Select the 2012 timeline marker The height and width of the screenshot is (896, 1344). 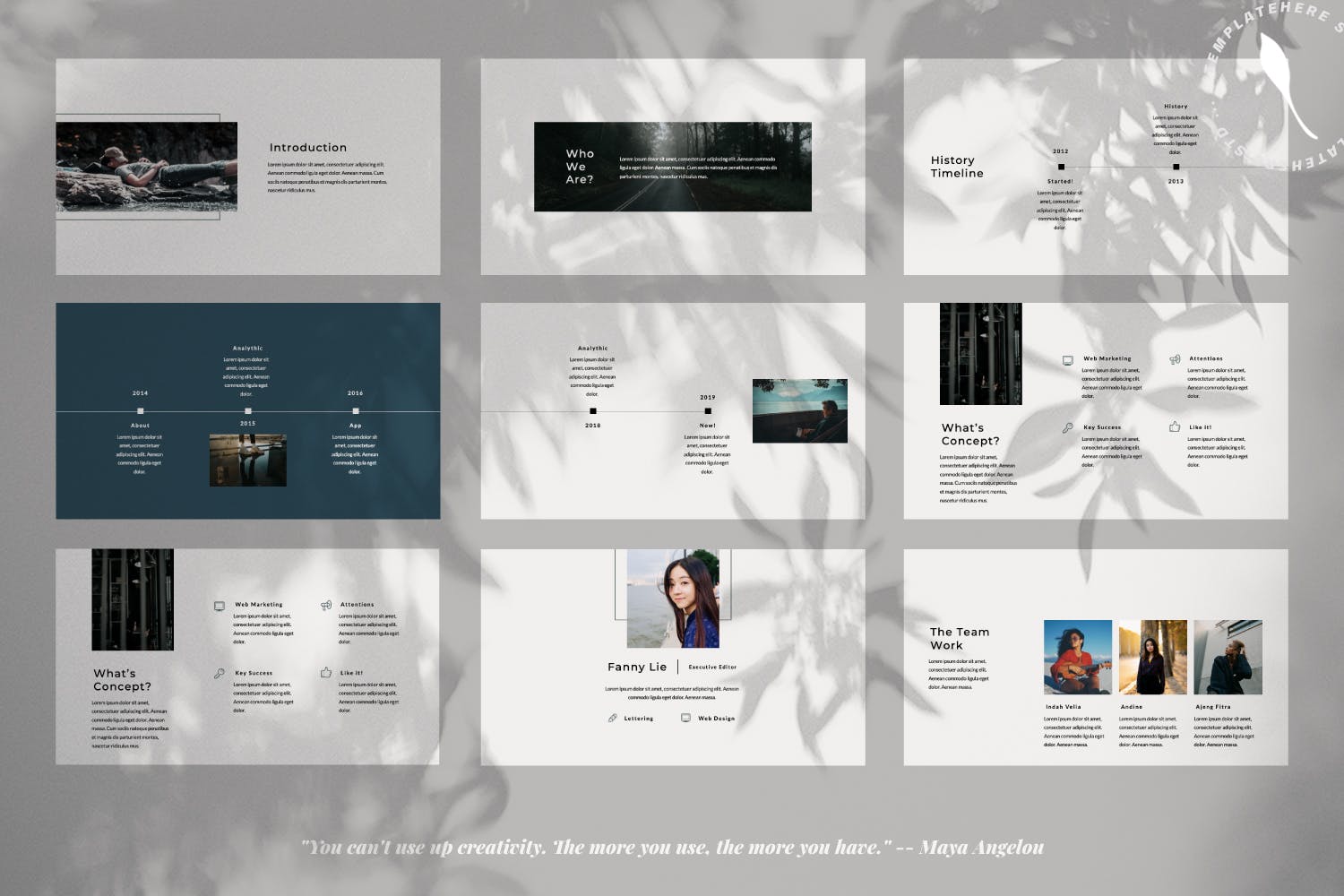click(1062, 167)
